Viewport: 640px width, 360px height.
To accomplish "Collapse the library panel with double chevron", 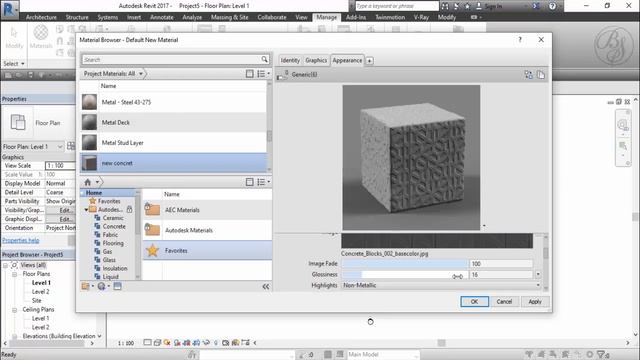I will (266, 287).
